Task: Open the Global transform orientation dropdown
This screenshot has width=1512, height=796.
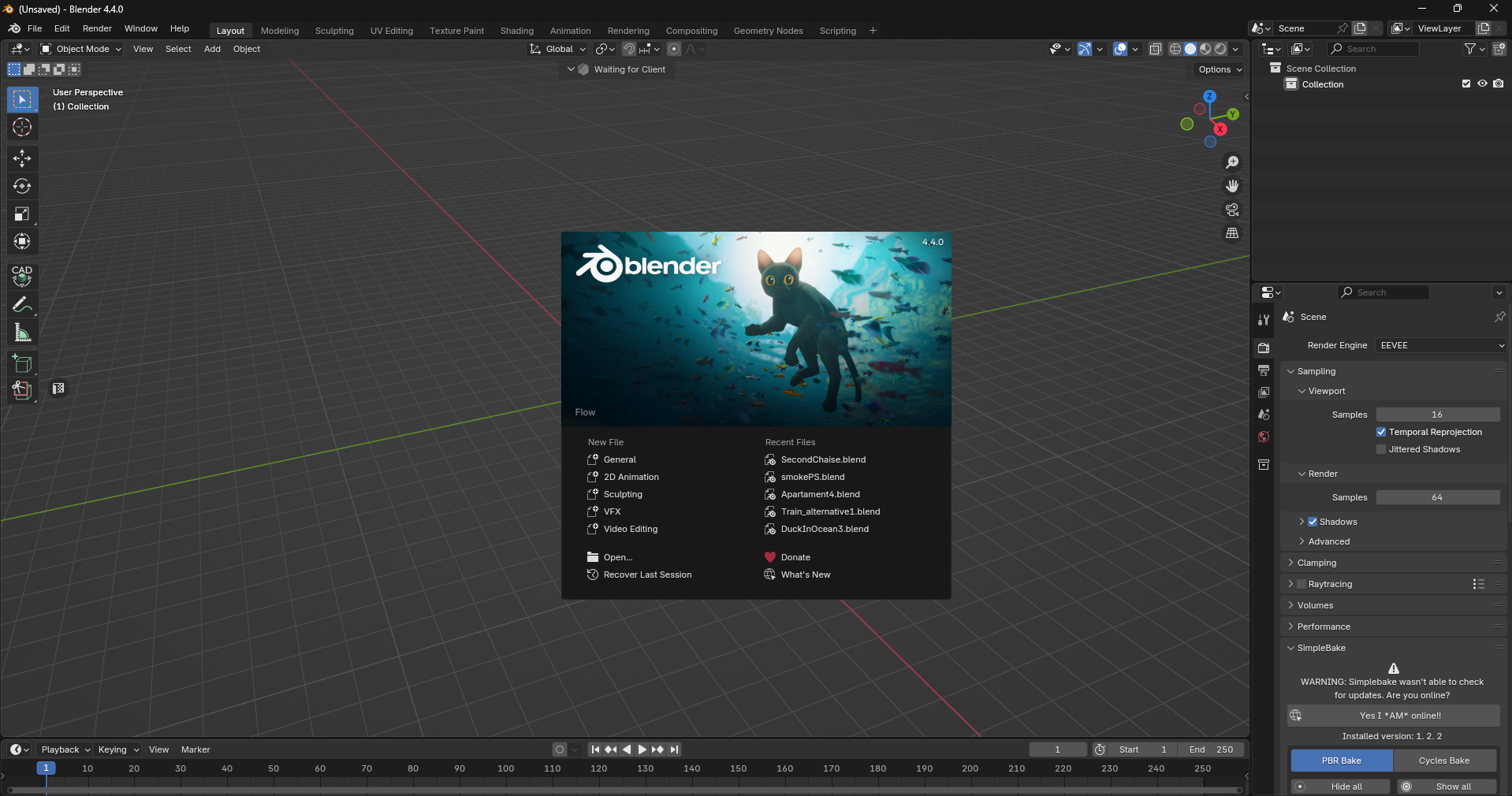Action: 557,49
